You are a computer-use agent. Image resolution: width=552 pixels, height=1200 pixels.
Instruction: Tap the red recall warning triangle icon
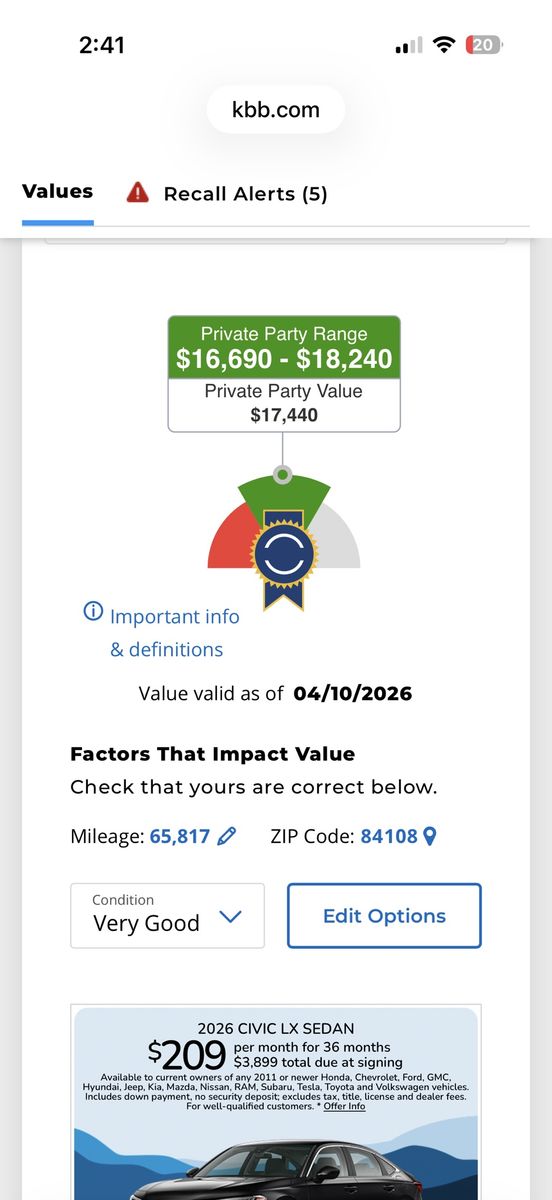(138, 192)
